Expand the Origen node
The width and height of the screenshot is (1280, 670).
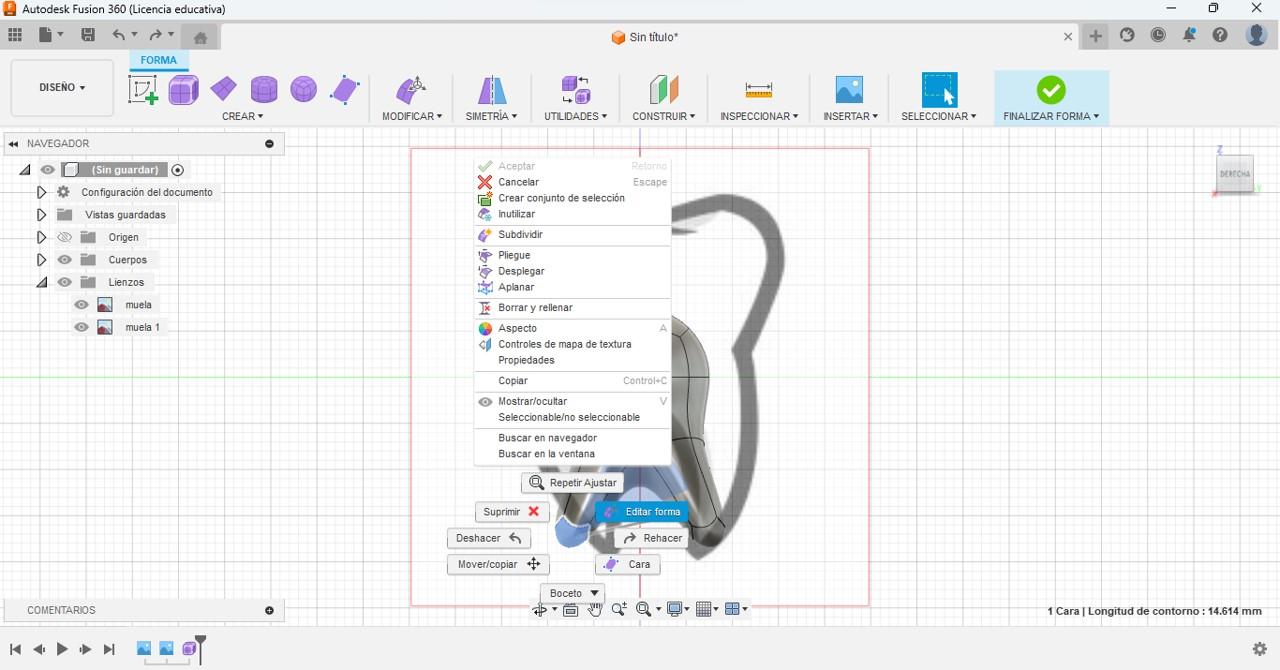point(41,237)
